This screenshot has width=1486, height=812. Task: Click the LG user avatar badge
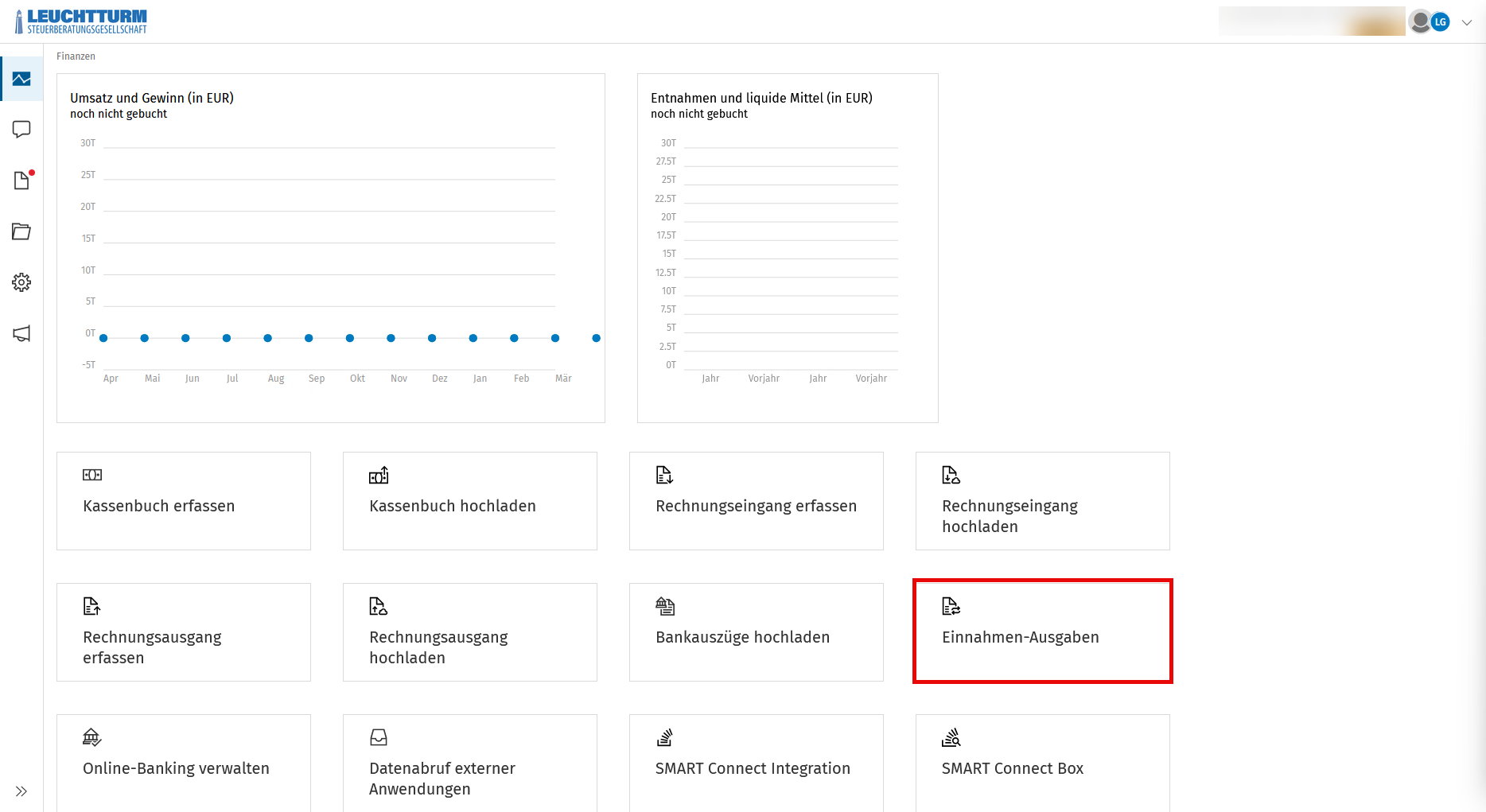(1440, 22)
